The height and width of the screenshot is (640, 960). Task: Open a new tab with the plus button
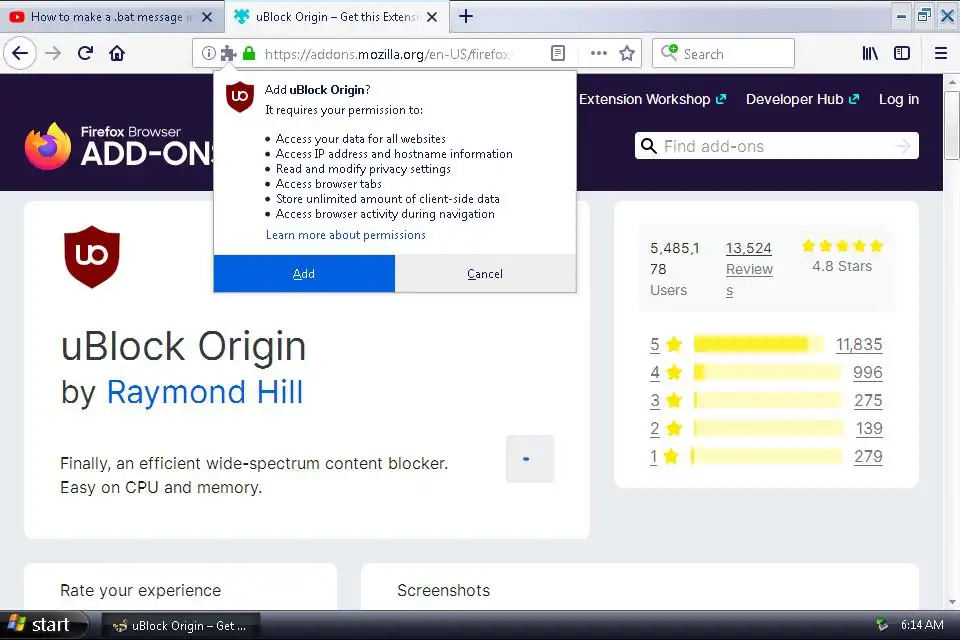[x=466, y=17]
